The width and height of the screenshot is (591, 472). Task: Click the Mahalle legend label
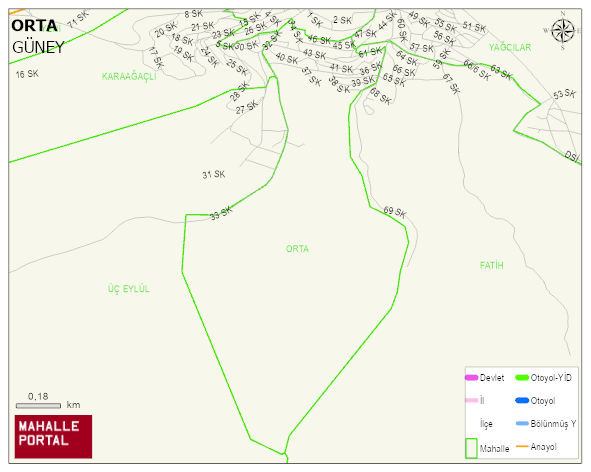494,448
